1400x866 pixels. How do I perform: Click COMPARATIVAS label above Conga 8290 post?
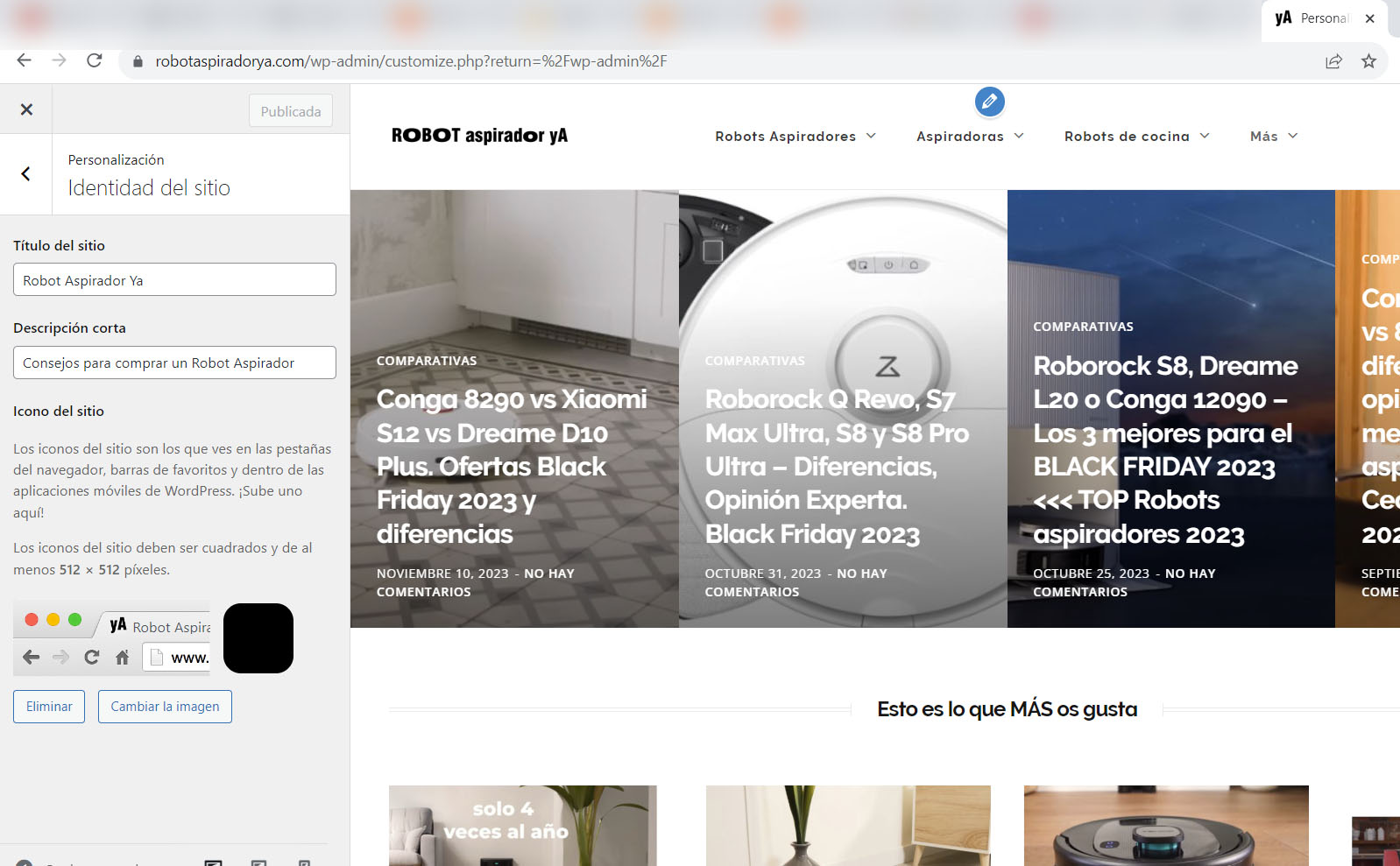(427, 361)
